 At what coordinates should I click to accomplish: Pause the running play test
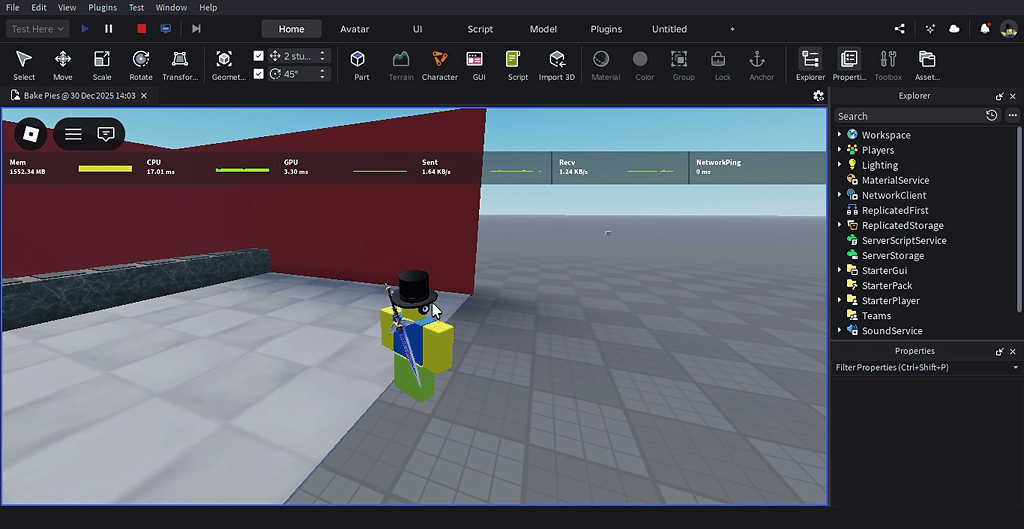108,29
